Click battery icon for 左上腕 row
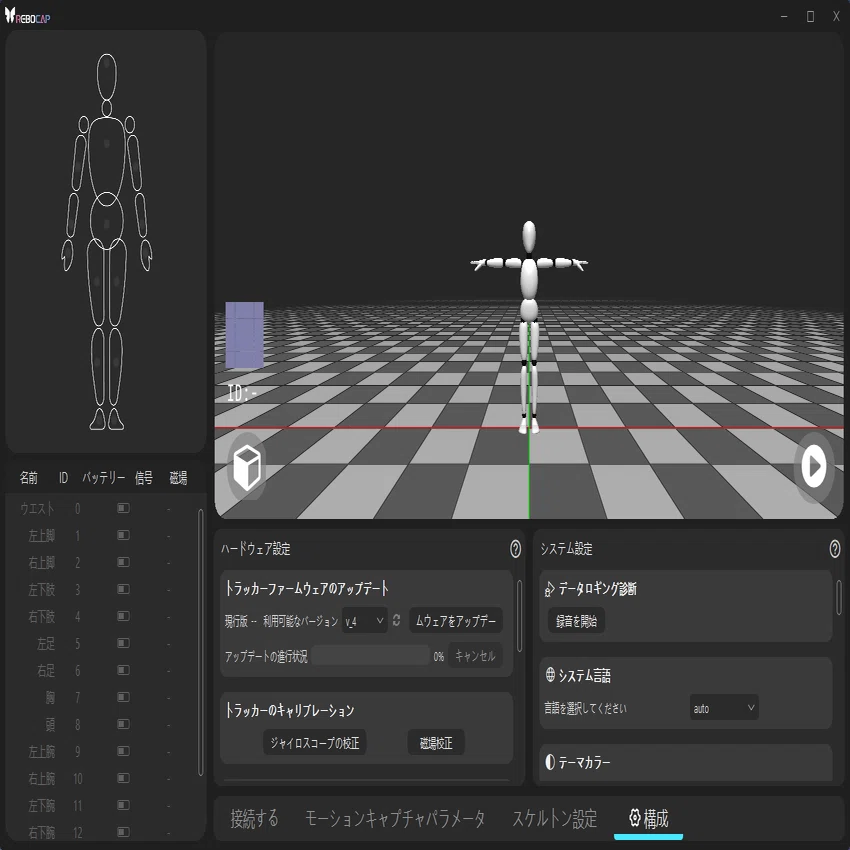 [123, 751]
